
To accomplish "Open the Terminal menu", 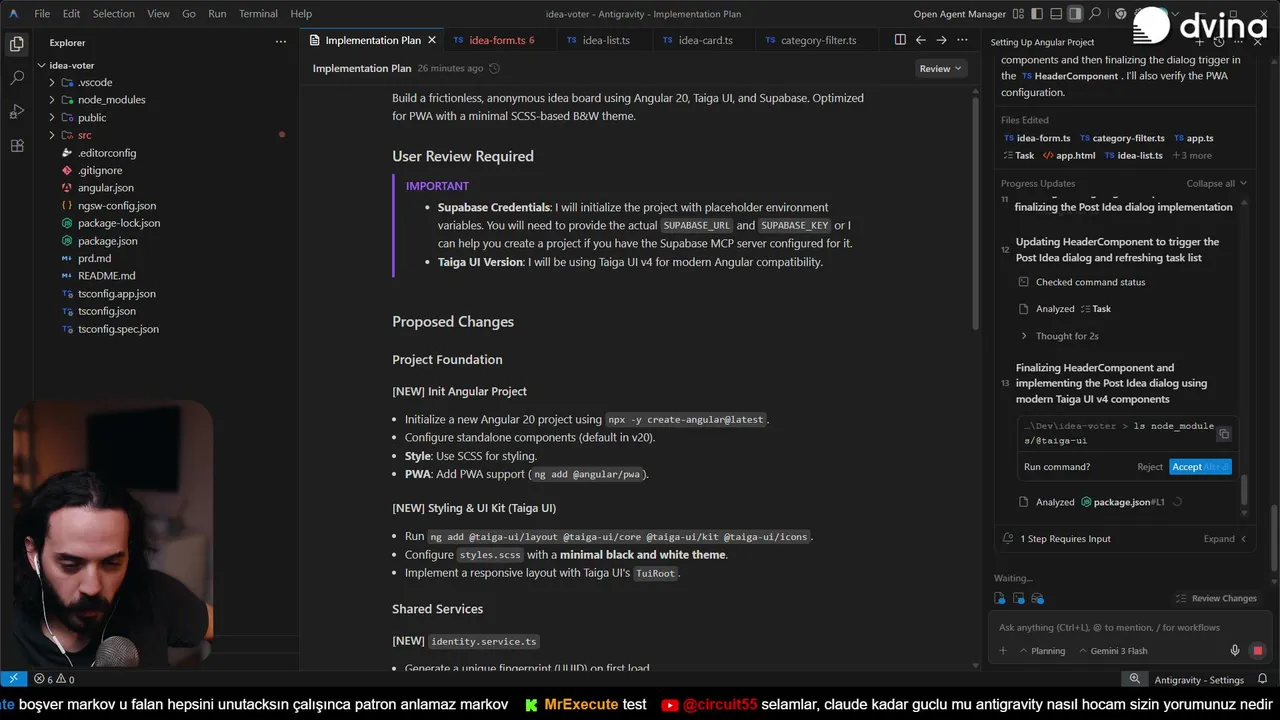I will click(258, 14).
